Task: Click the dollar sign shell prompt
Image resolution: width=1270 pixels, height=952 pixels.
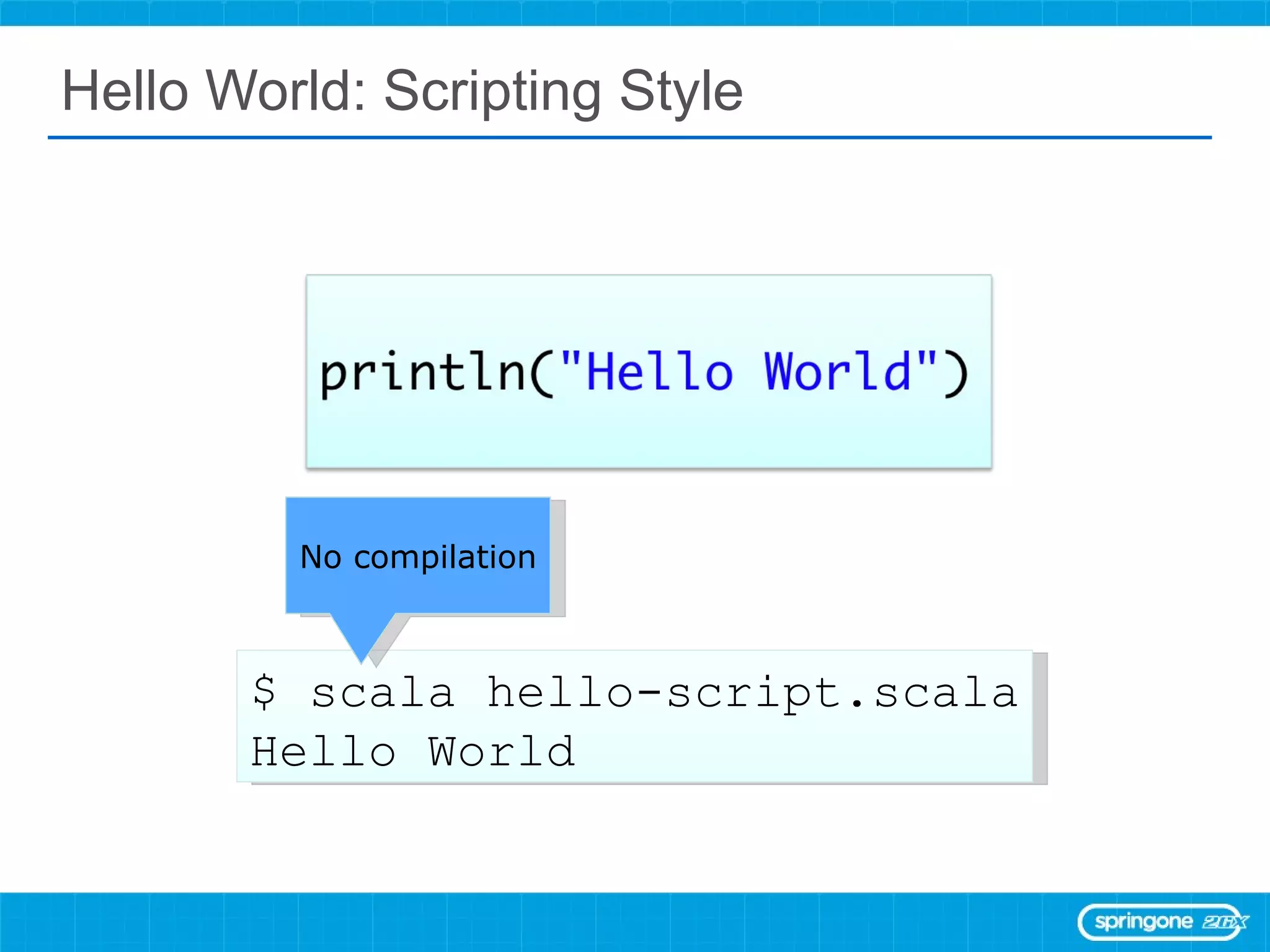Action: point(264,692)
